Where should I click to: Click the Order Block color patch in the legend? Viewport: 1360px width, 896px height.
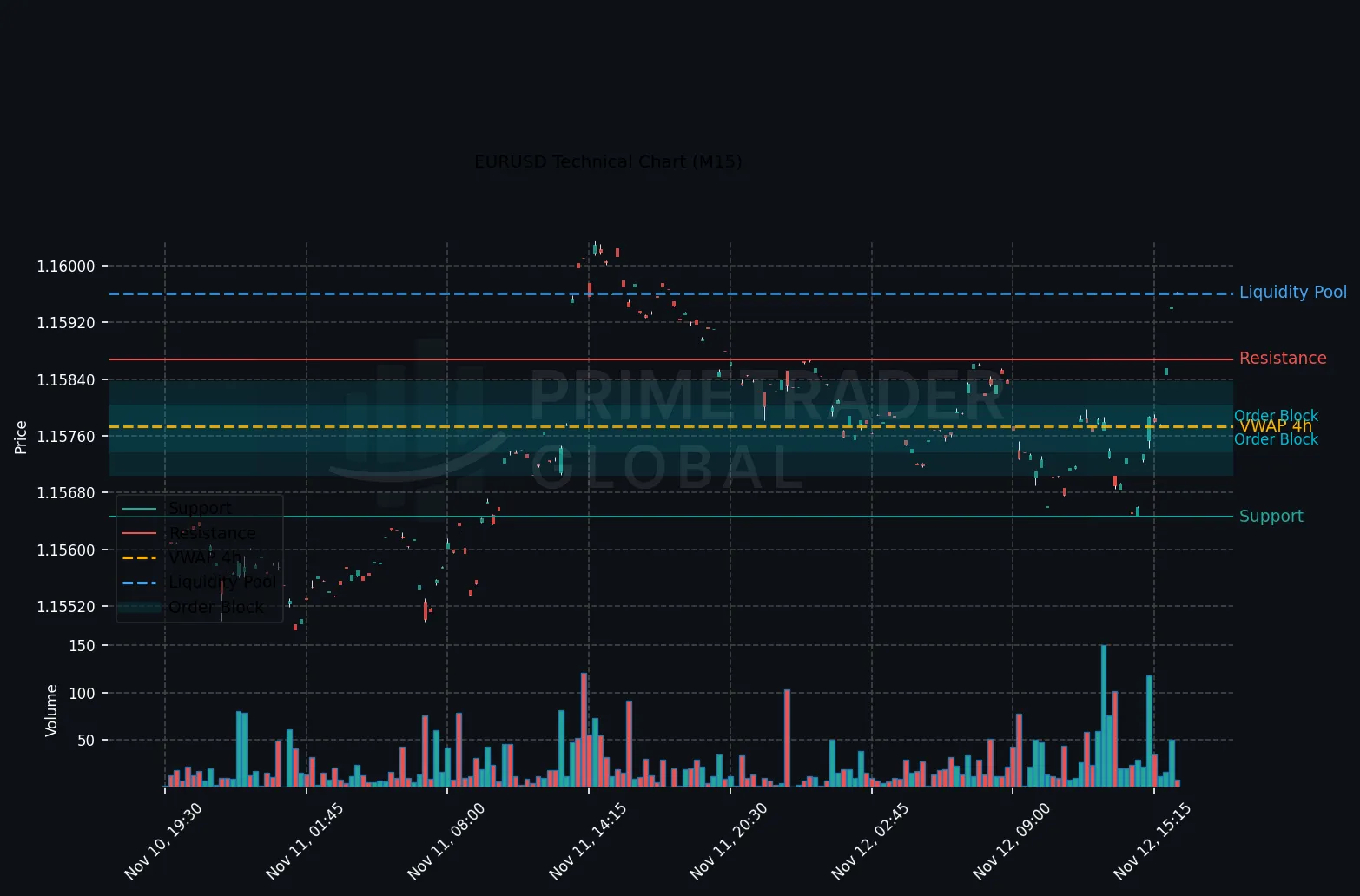tap(139, 607)
